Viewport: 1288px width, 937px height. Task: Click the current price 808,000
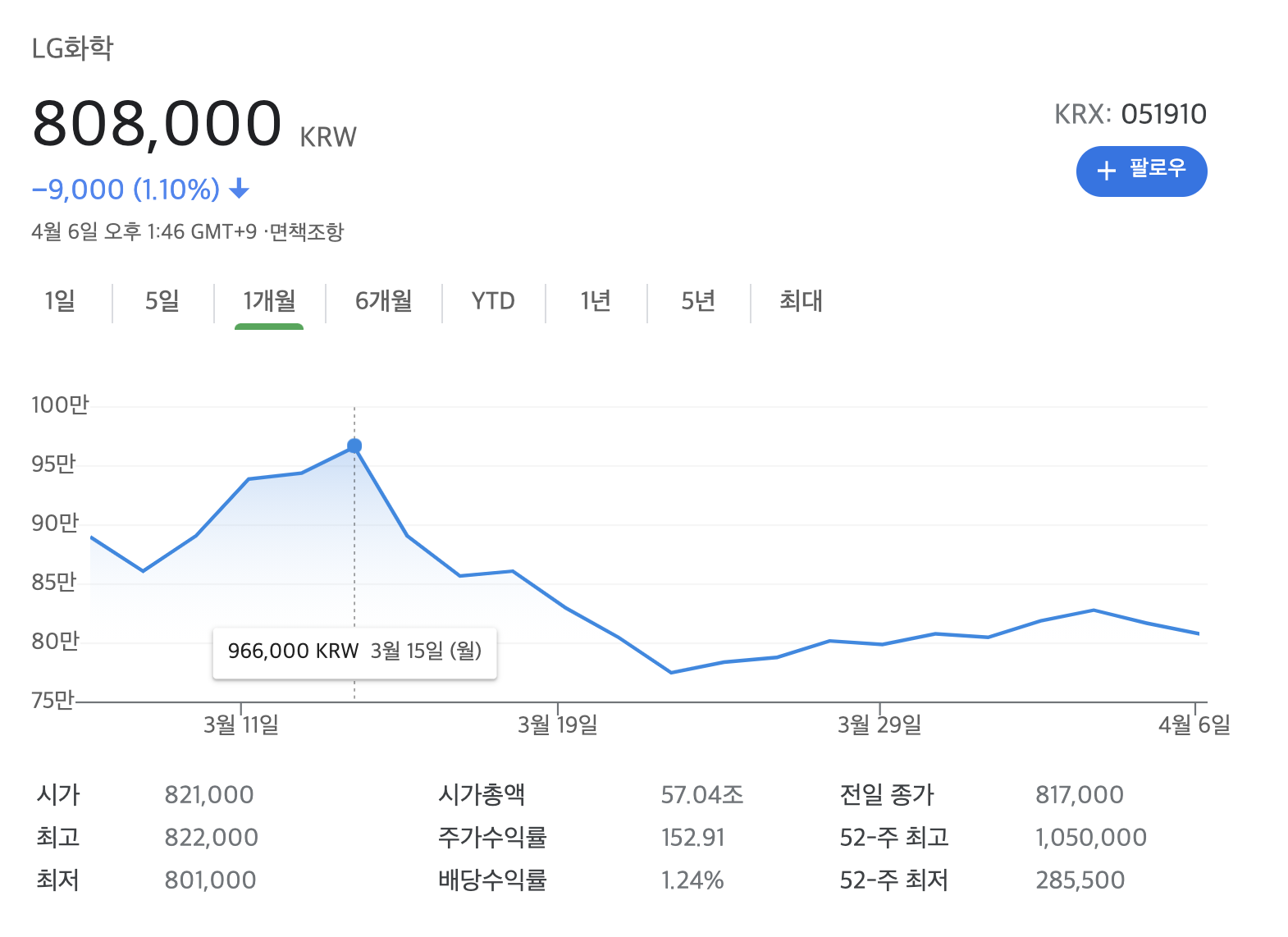click(157, 124)
